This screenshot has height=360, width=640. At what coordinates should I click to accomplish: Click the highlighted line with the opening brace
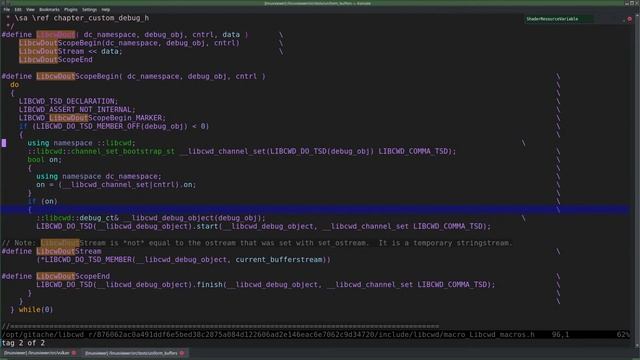[314, 210]
